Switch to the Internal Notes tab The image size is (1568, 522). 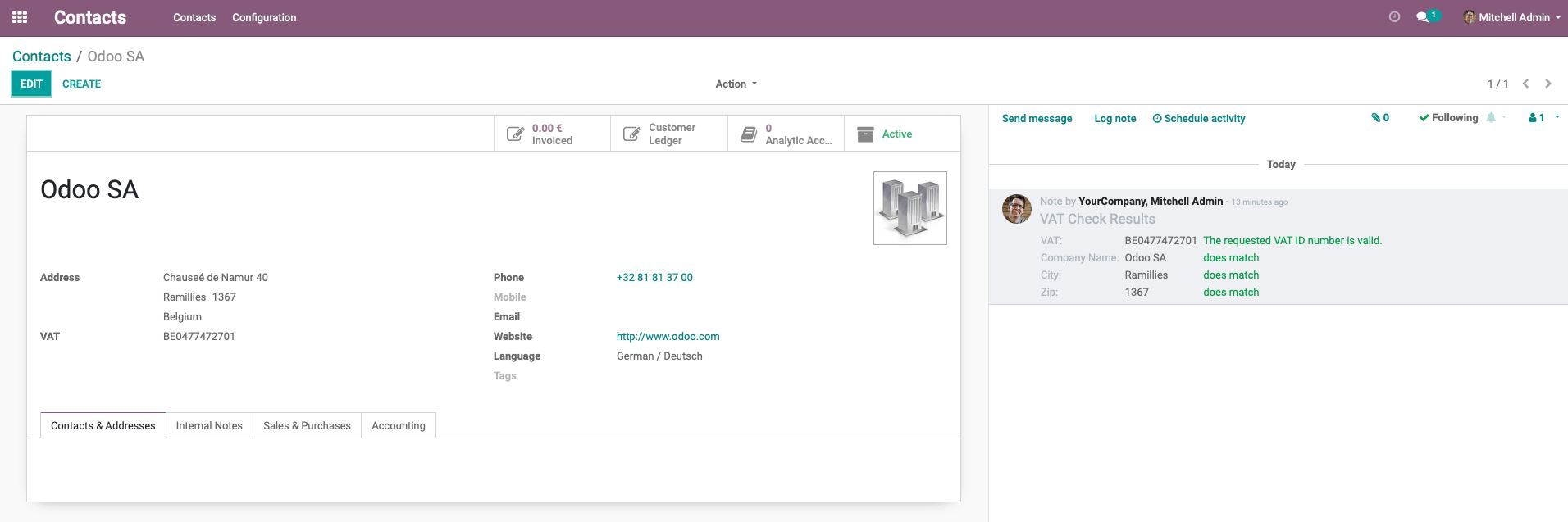(x=209, y=425)
